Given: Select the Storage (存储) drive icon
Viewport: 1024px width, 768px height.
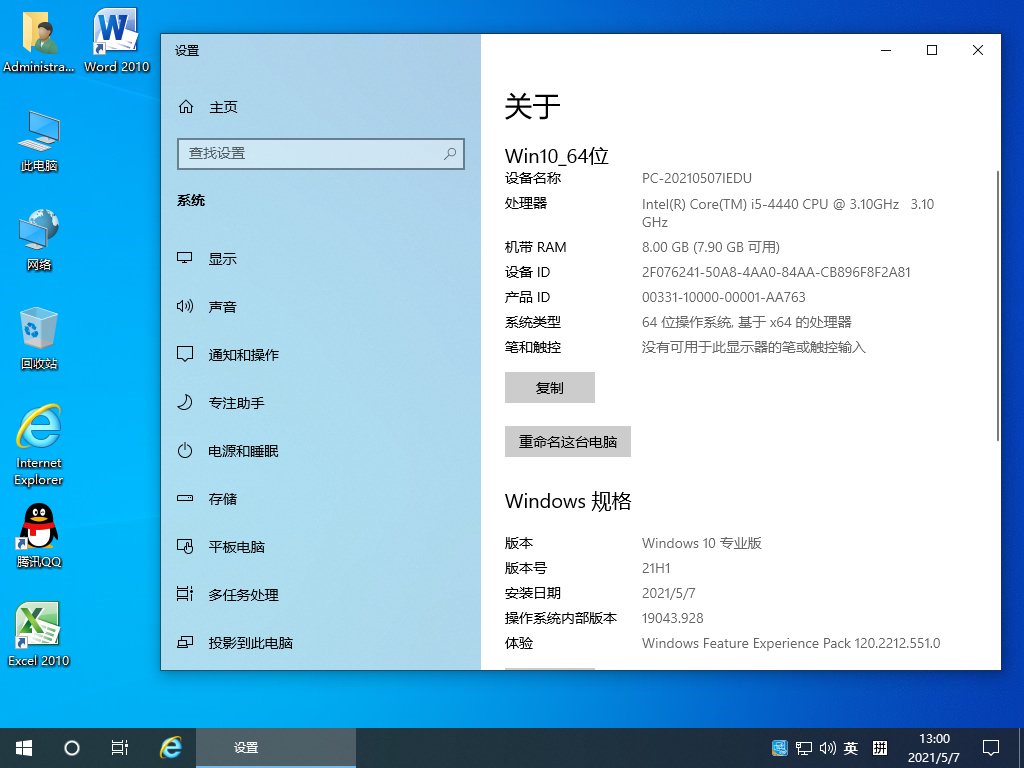Looking at the screenshot, I should 185,498.
